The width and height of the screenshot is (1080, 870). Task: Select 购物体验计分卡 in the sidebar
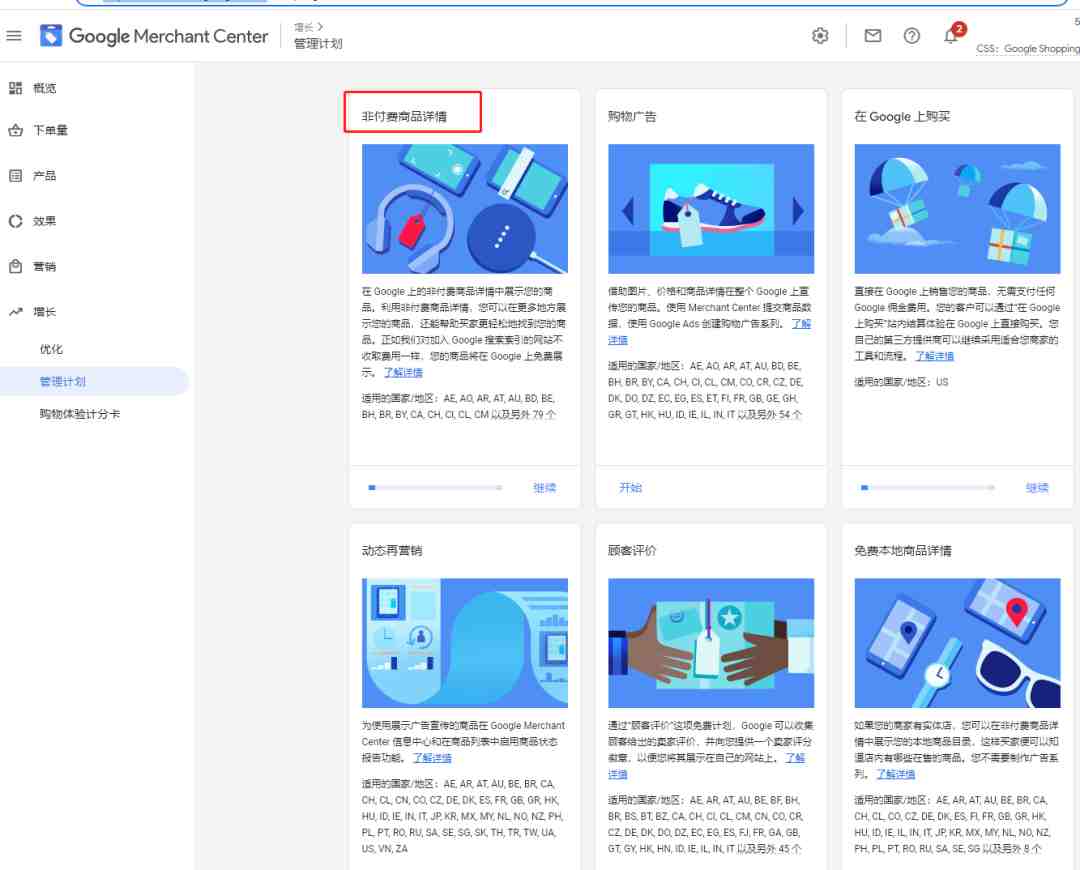point(80,414)
